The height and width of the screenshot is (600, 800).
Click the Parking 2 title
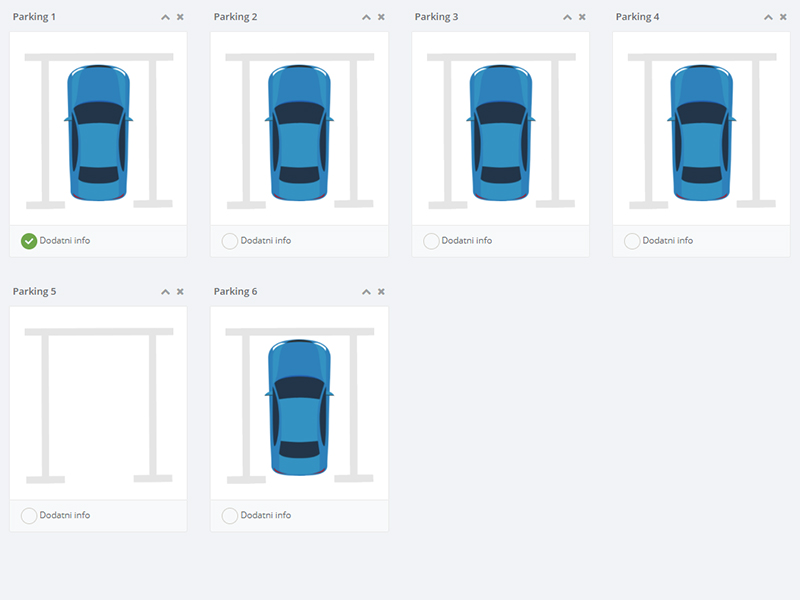coord(235,17)
